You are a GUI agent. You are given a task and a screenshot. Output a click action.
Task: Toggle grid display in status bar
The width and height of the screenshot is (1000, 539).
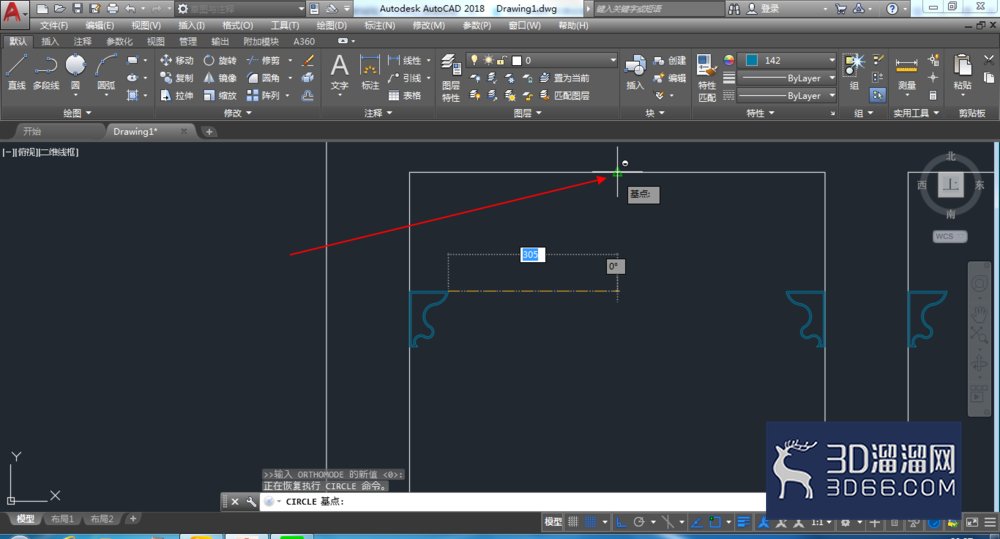point(573,522)
